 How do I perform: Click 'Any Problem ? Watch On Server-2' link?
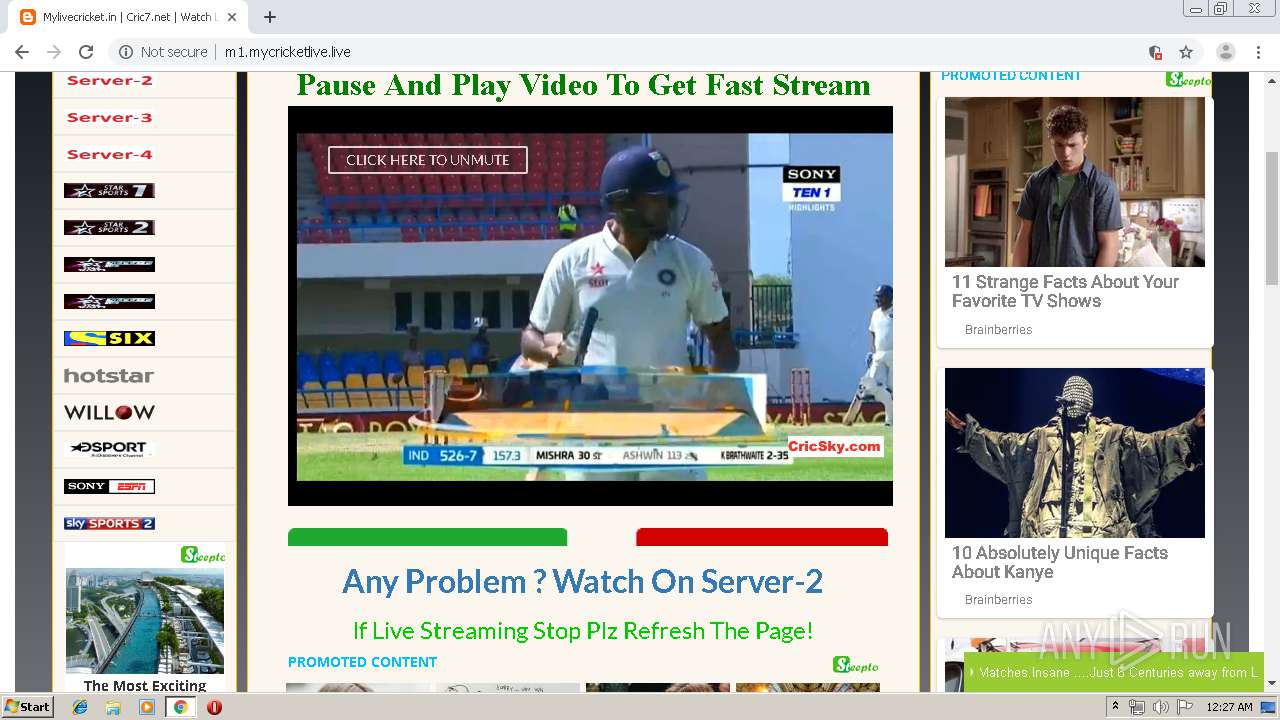pos(583,581)
